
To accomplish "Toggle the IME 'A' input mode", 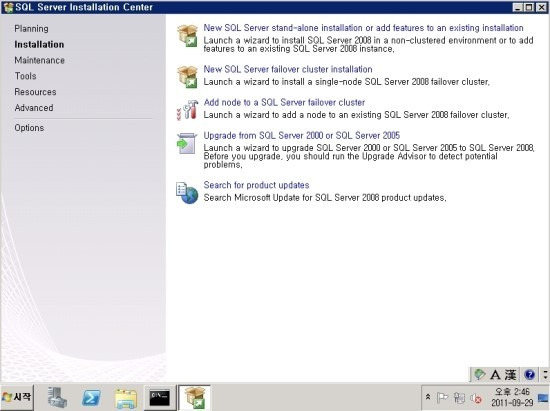I will click(495, 375).
